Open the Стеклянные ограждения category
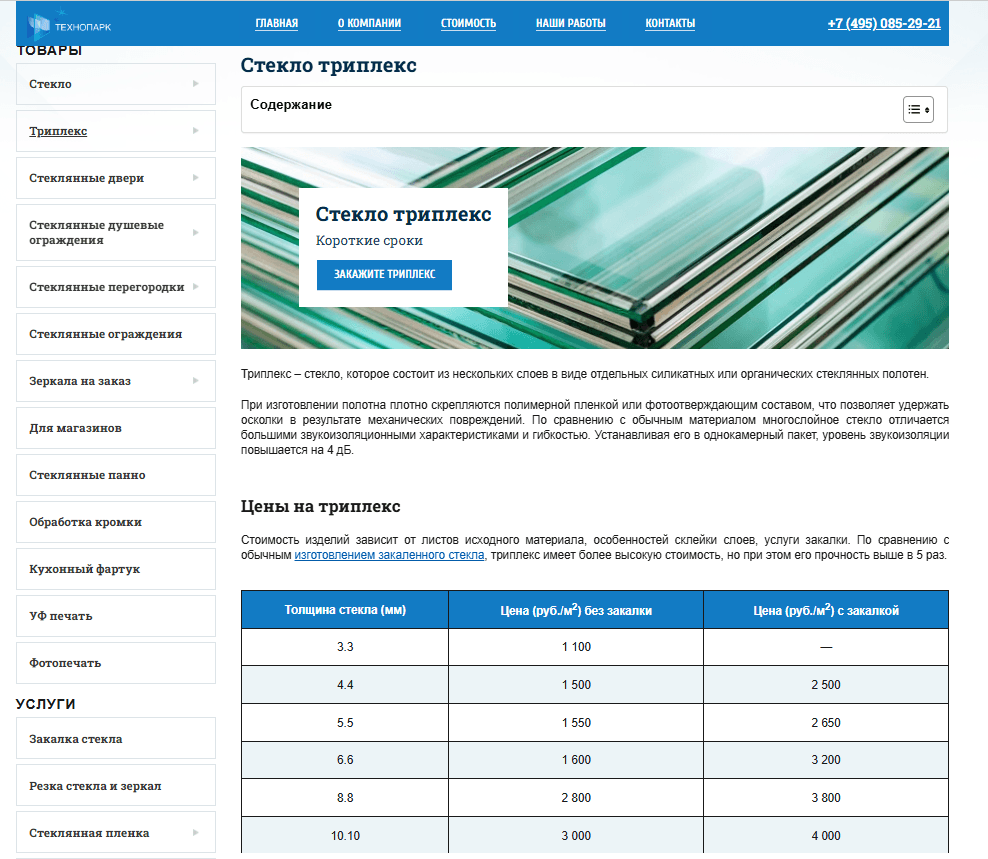 [116, 334]
